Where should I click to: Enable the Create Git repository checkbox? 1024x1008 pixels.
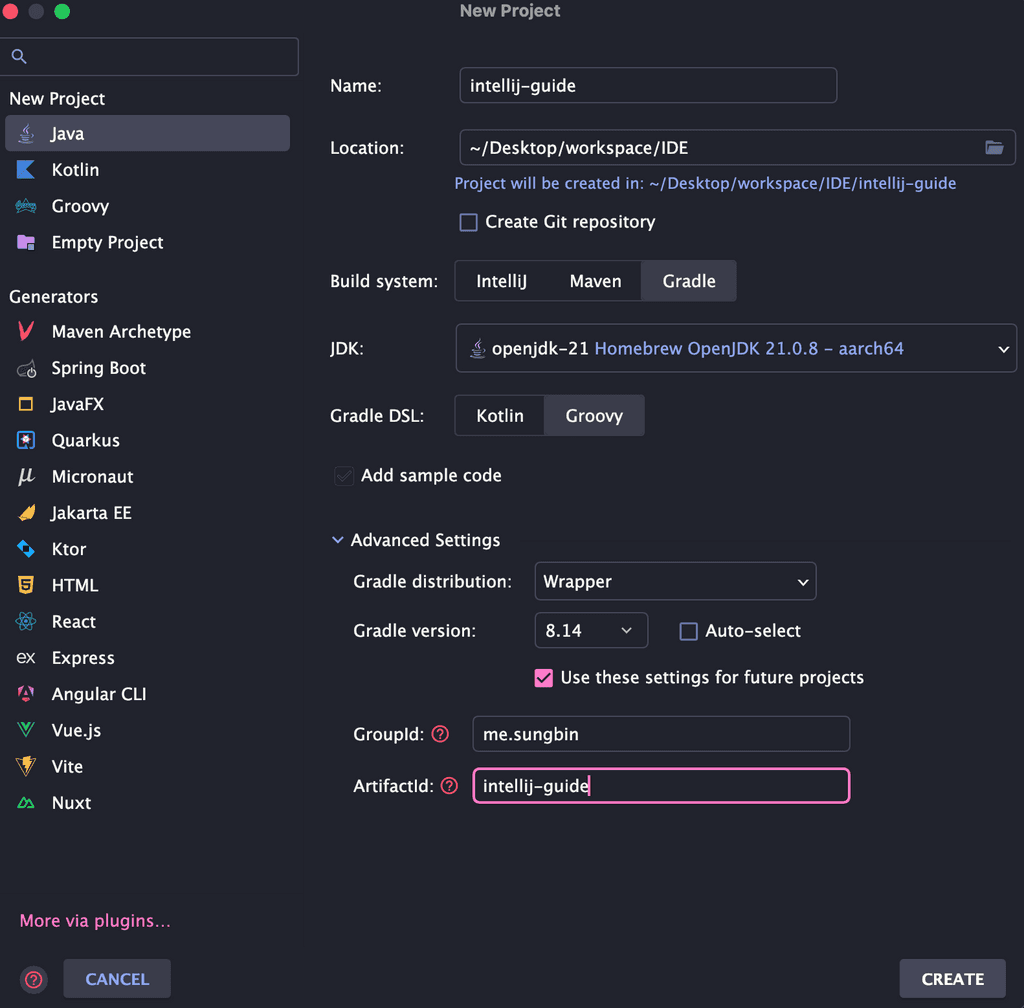pos(468,222)
